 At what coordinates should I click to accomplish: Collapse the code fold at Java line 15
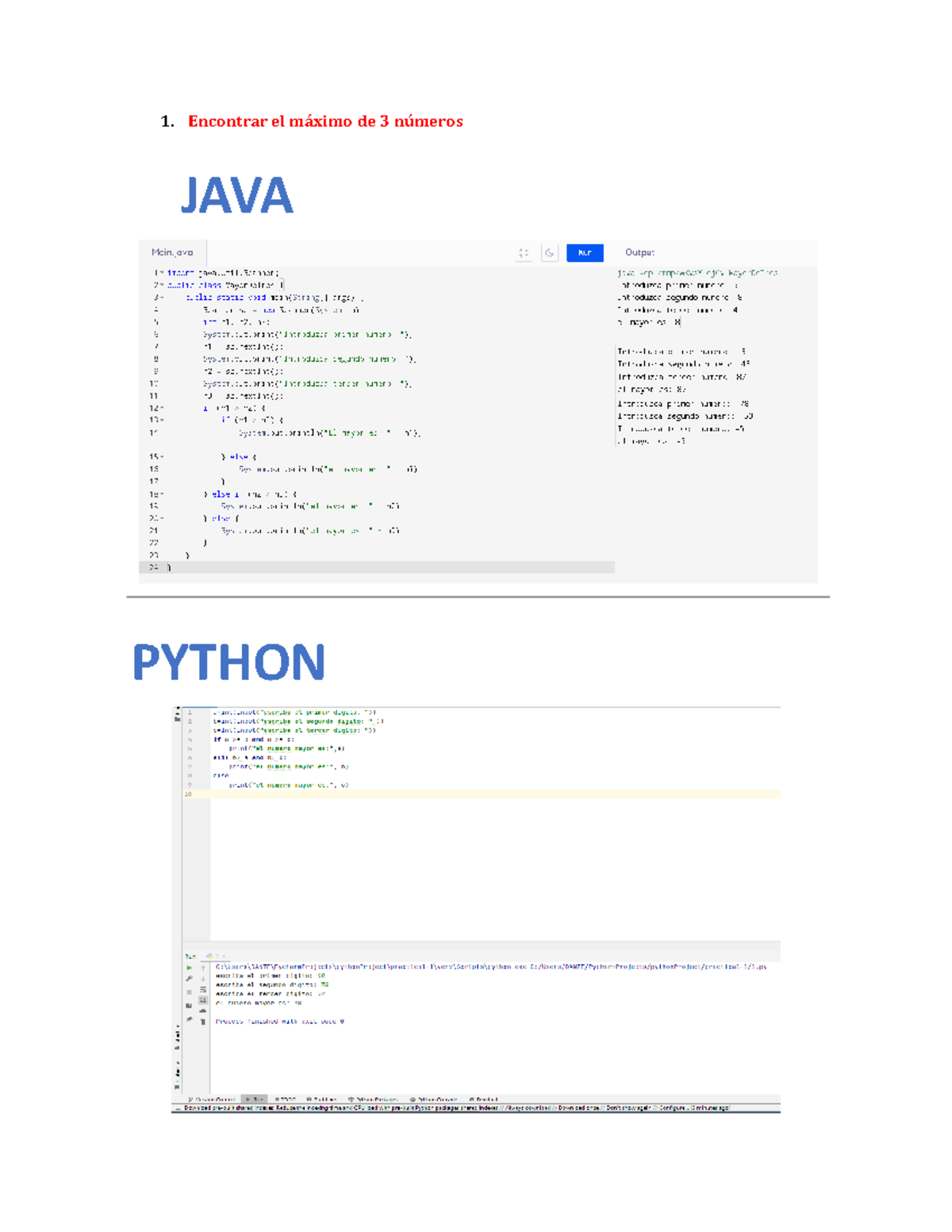point(162,457)
